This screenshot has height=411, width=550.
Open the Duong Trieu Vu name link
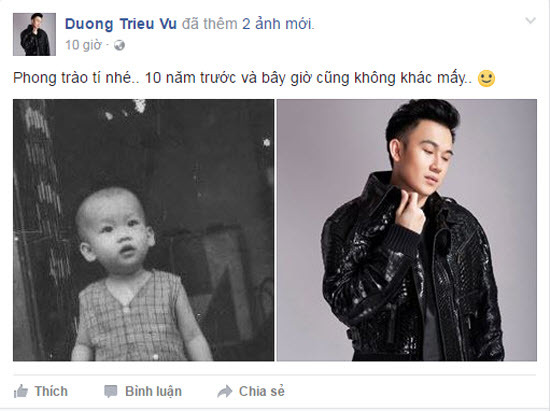121,24
